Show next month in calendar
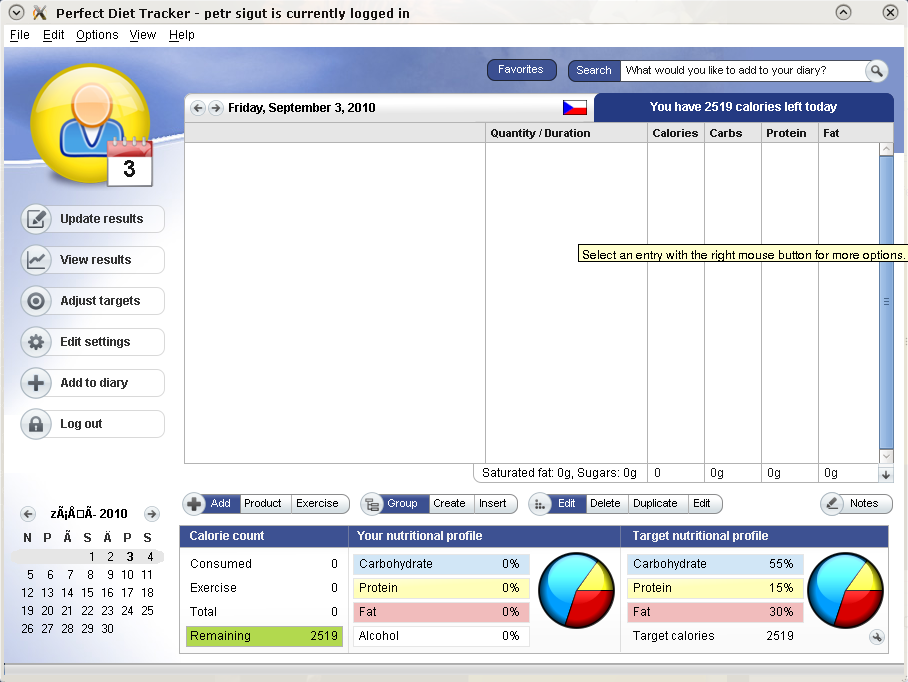Screen dimensions: 908x682 point(151,514)
